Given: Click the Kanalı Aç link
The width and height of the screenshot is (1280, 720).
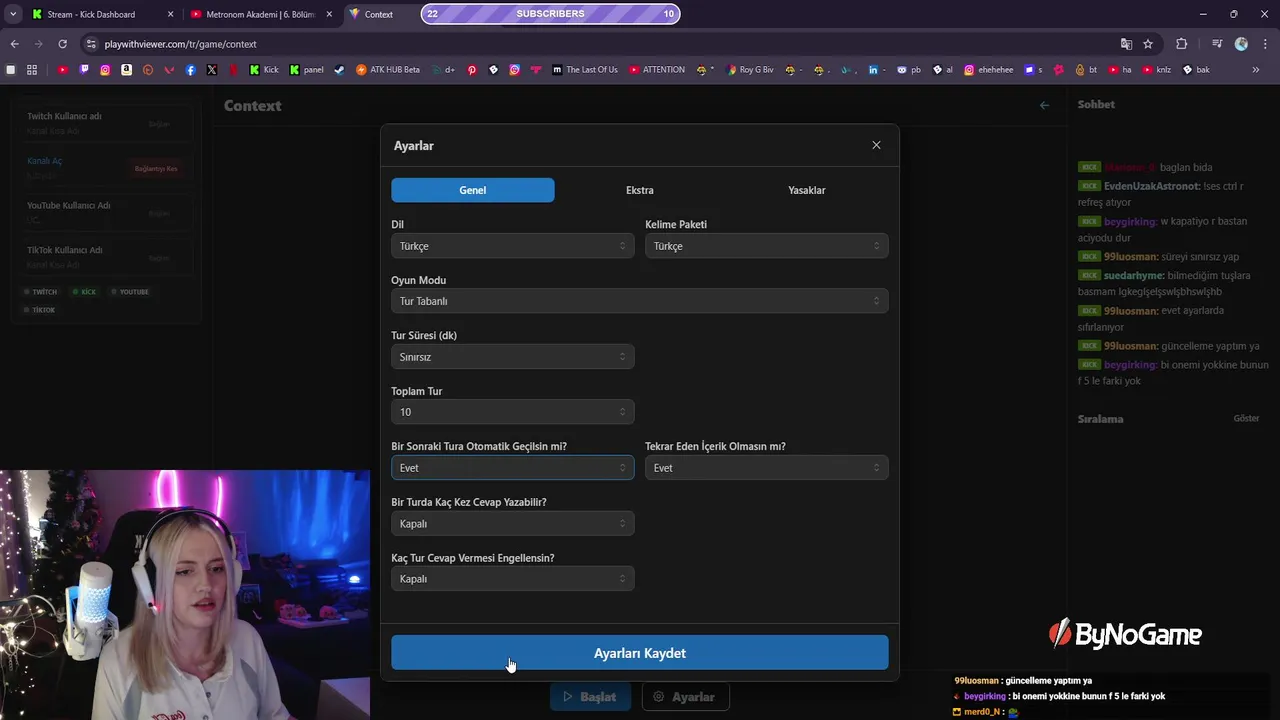Looking at the screenshot, I should pyautogui.click(x=45, y=161).
